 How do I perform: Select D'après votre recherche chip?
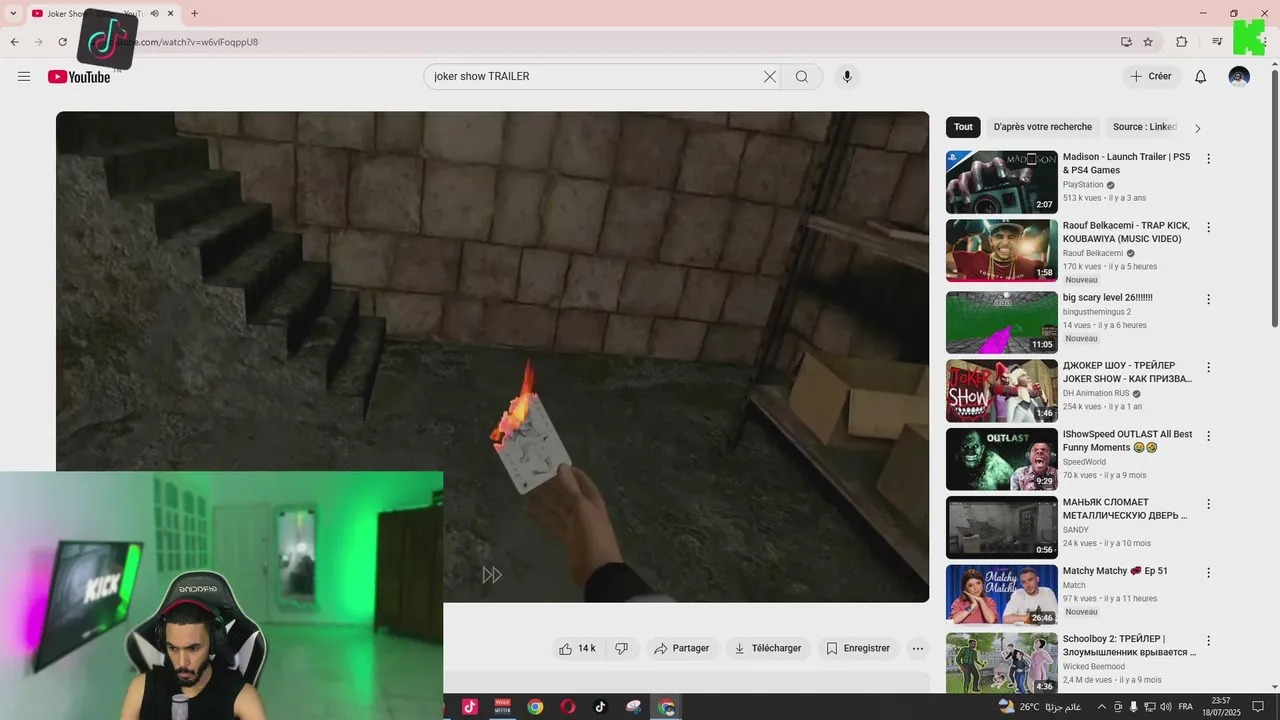click(1043, 127)
